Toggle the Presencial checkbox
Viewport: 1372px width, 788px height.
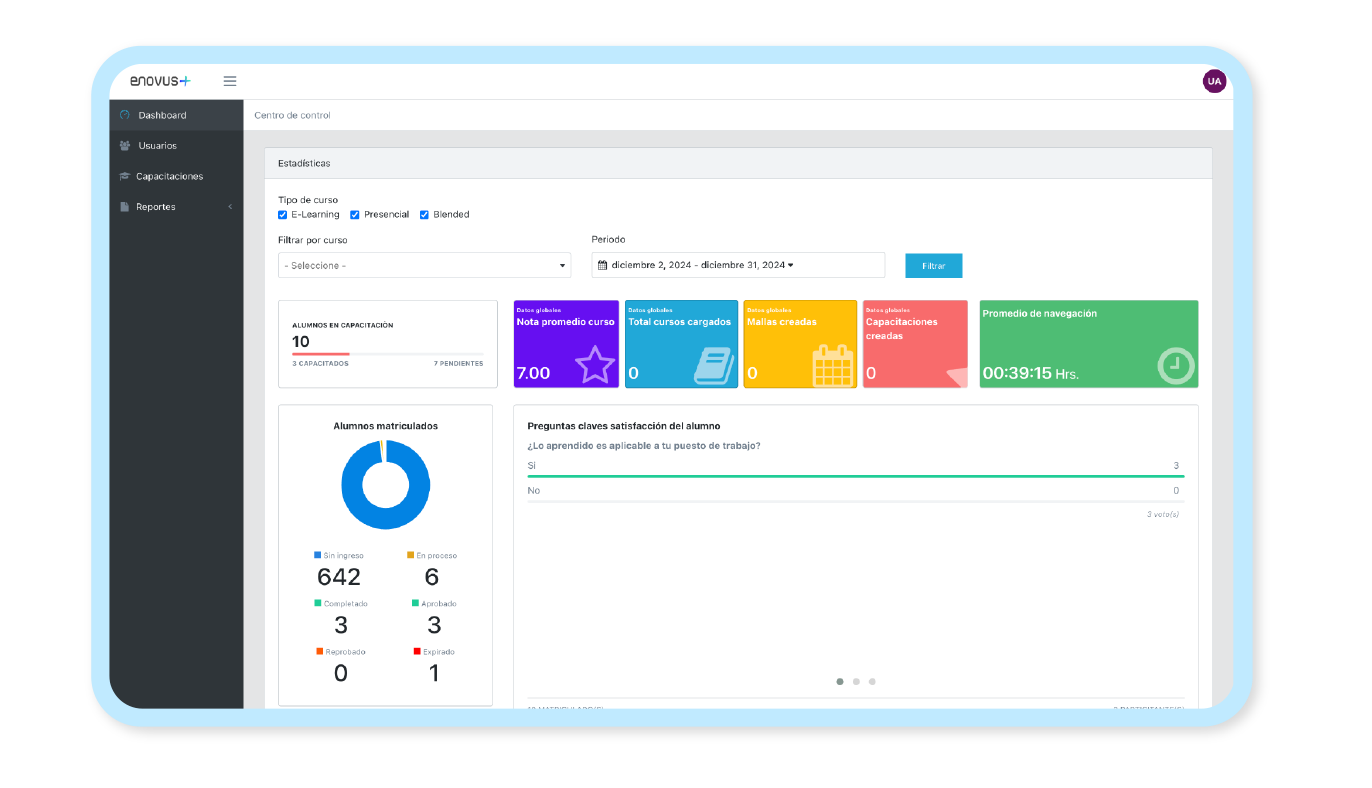[355, 215]
